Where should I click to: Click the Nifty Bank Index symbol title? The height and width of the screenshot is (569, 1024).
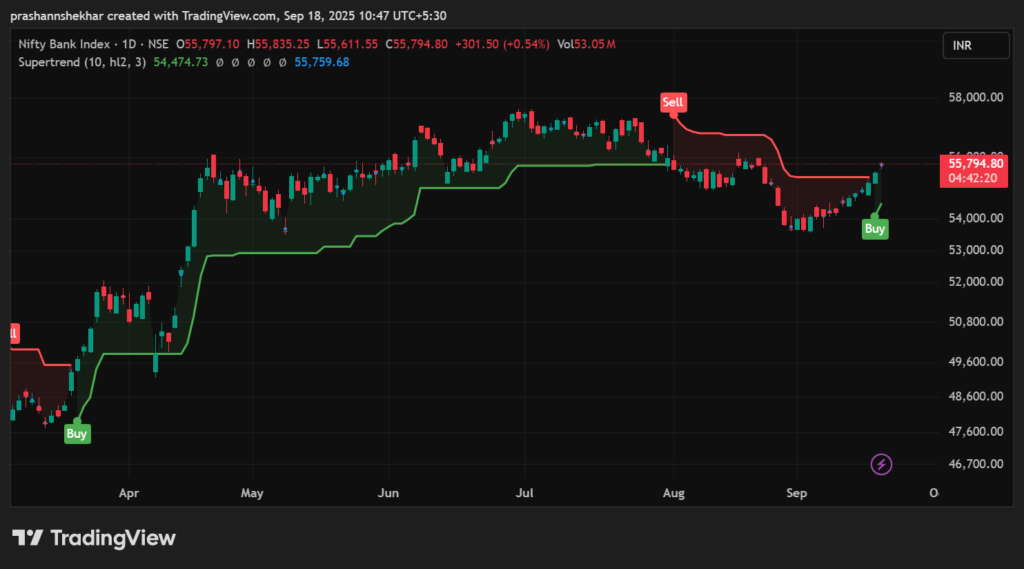pyautogui.click(x=62, y=44)
